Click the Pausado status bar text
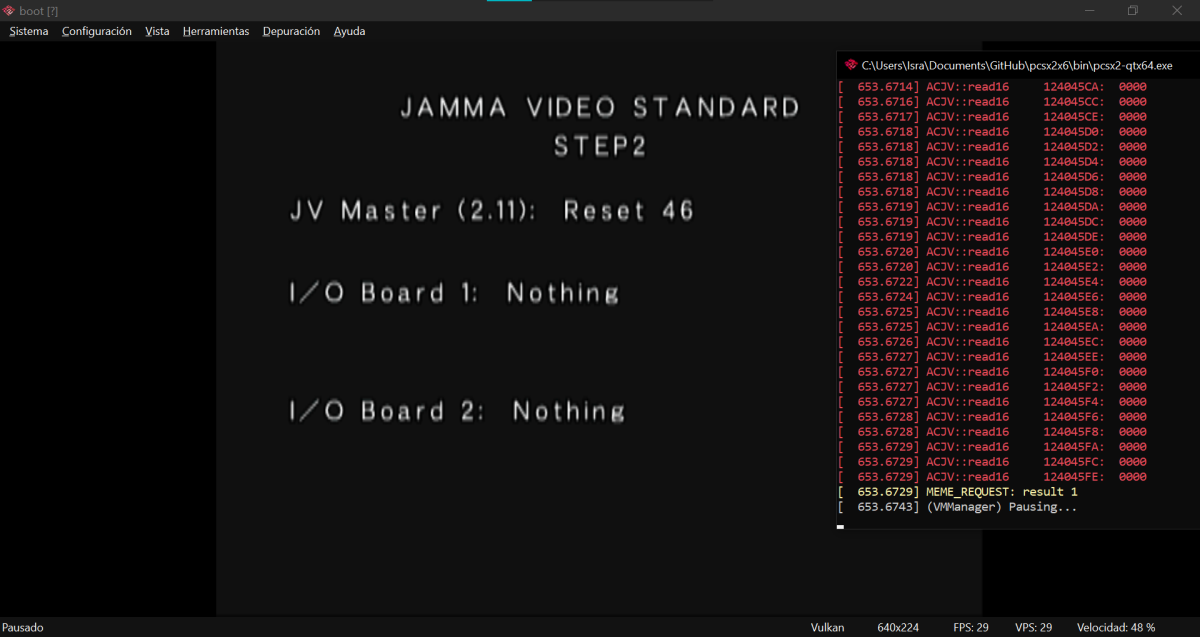The width and height of the screenshot is (1200, 637). [x=22, y=627]
